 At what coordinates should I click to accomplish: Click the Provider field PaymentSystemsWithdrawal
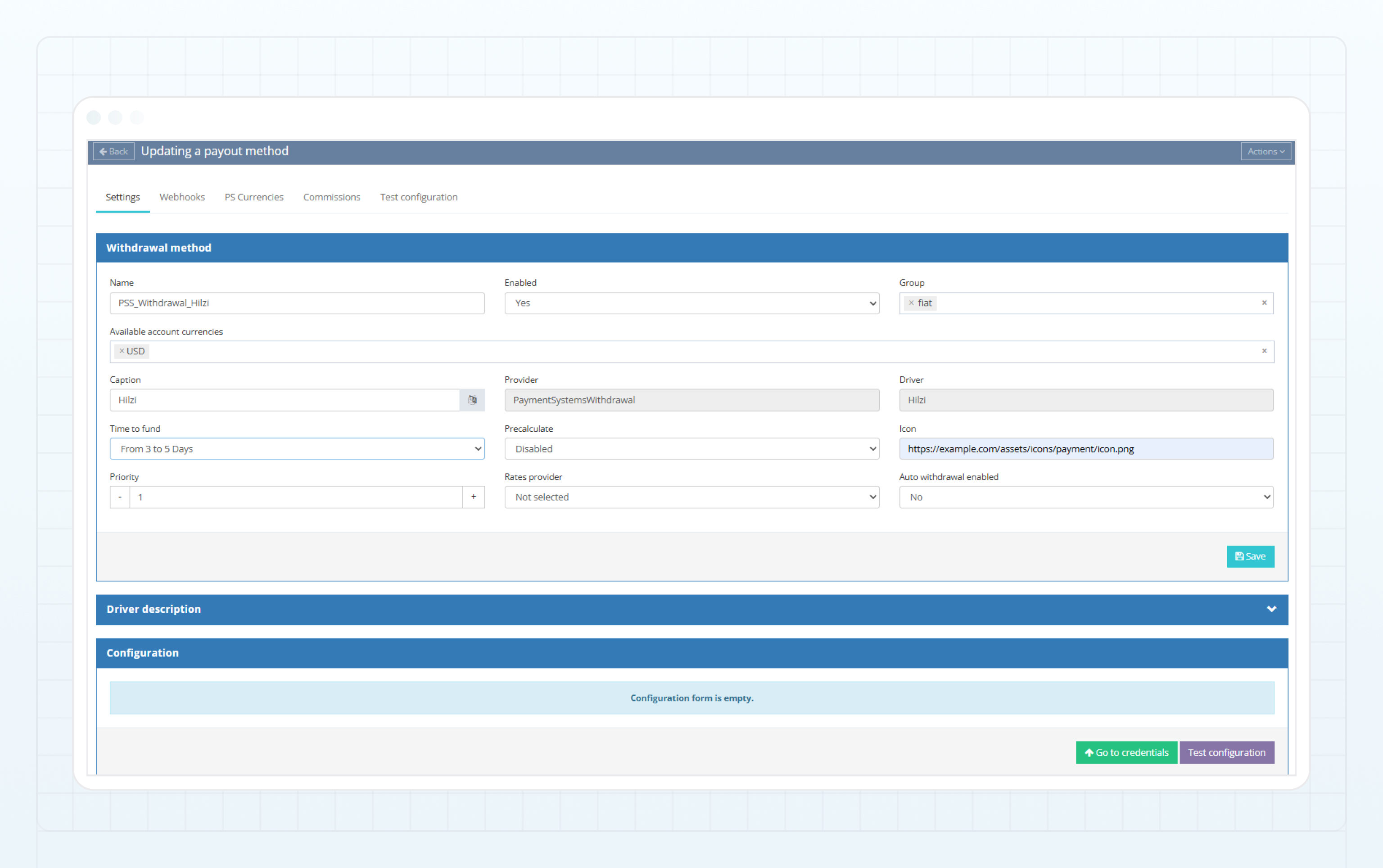point(692,400)
